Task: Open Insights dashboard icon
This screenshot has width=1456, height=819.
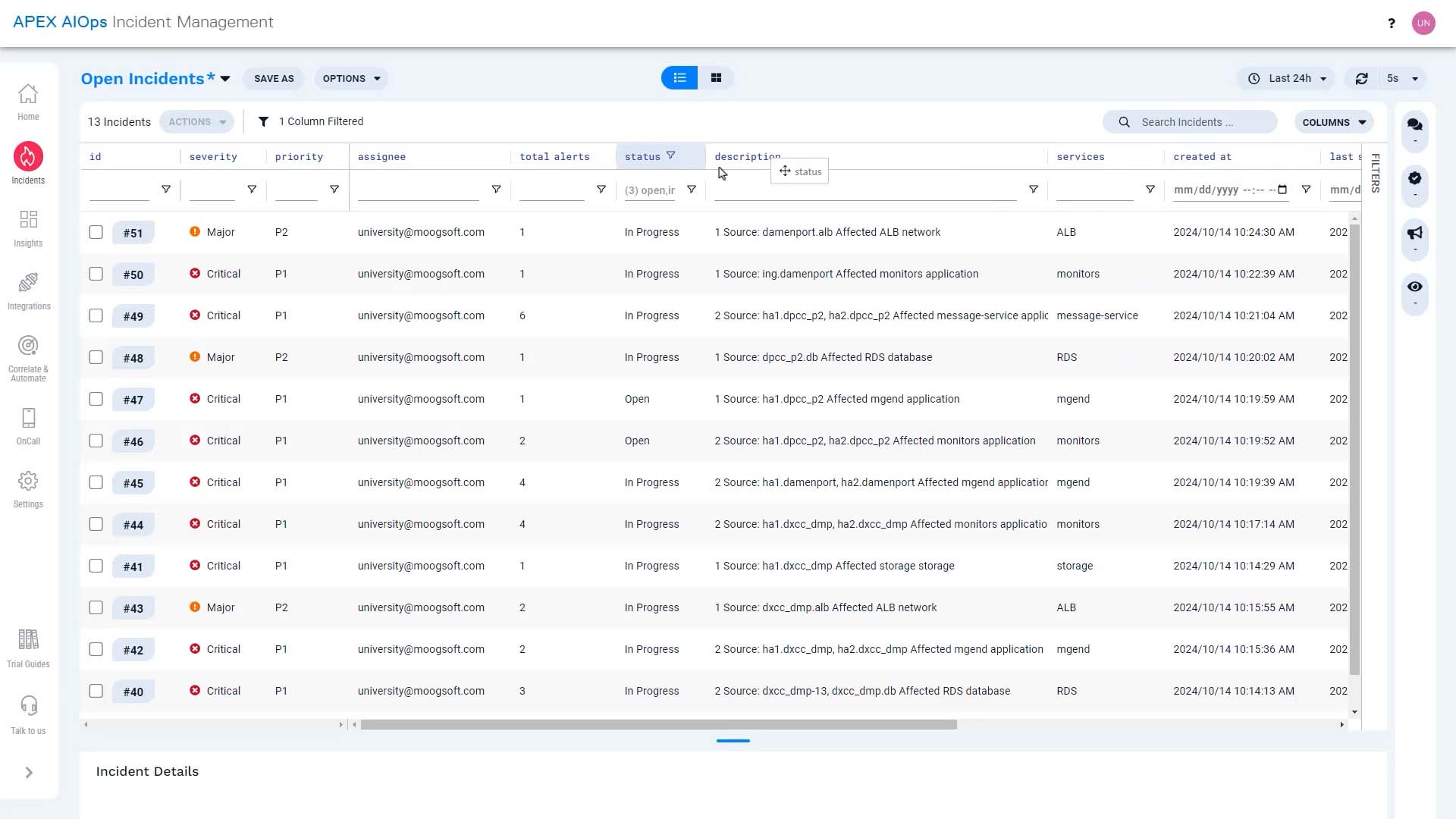Action: pyautogui.click(x=28, y=219)
